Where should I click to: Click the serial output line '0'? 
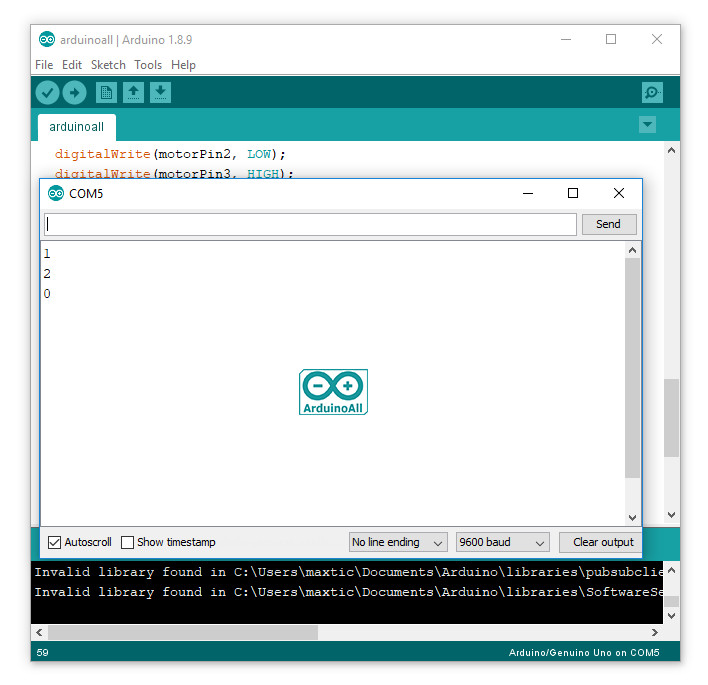click(x=47, y=294)
